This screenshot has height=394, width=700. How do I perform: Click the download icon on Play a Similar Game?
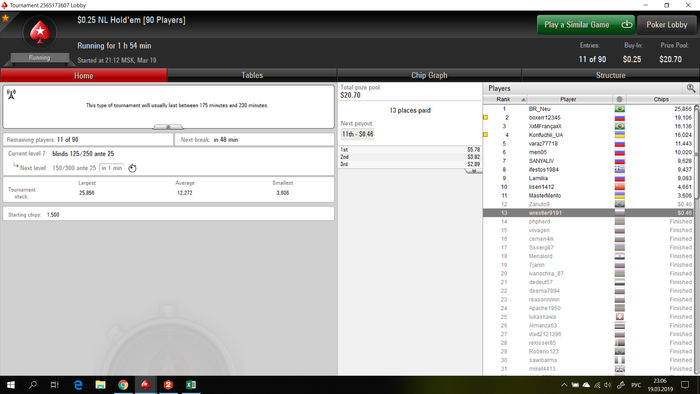click(627, 25)
